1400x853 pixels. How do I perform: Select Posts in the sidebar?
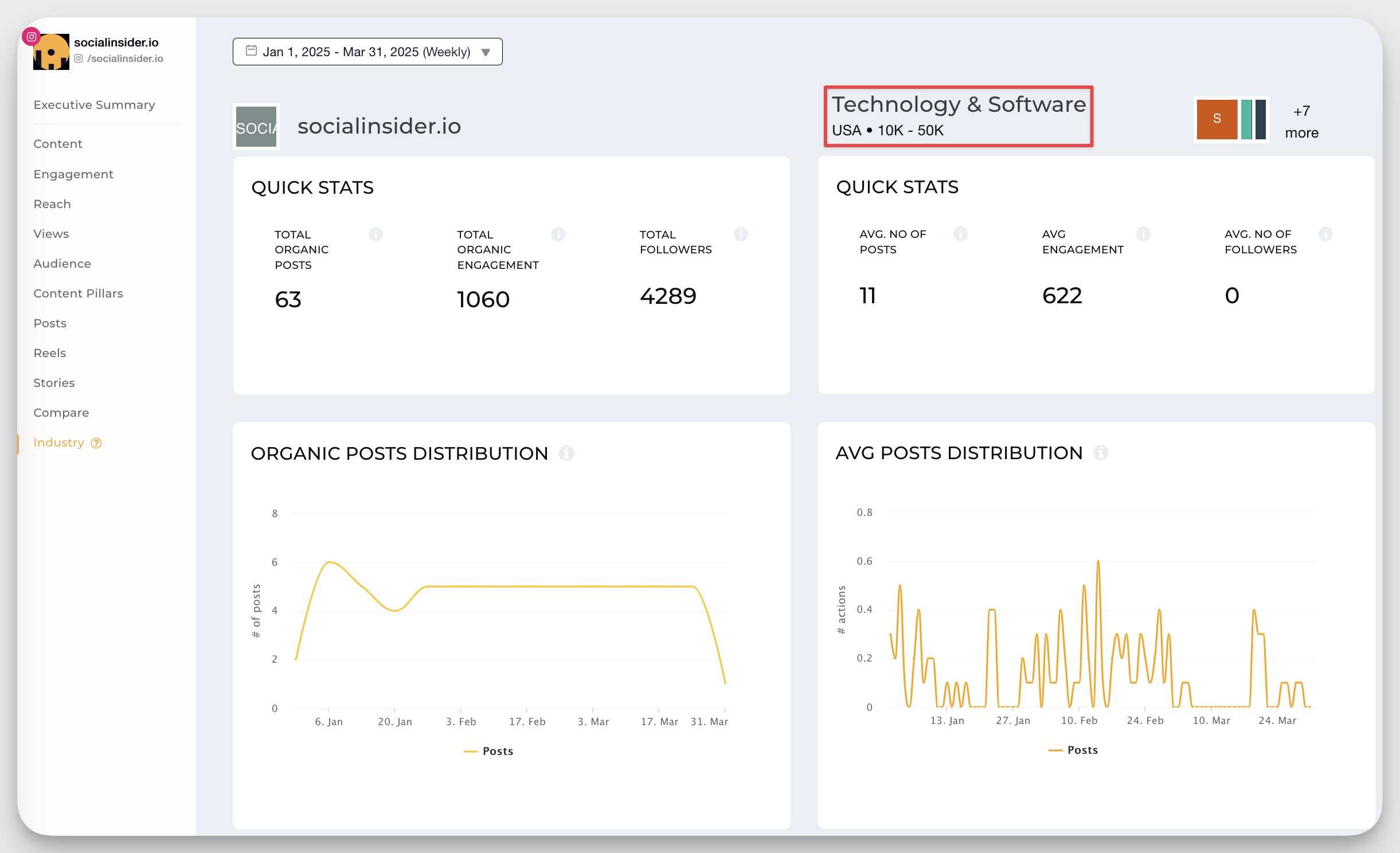[50, 323]
